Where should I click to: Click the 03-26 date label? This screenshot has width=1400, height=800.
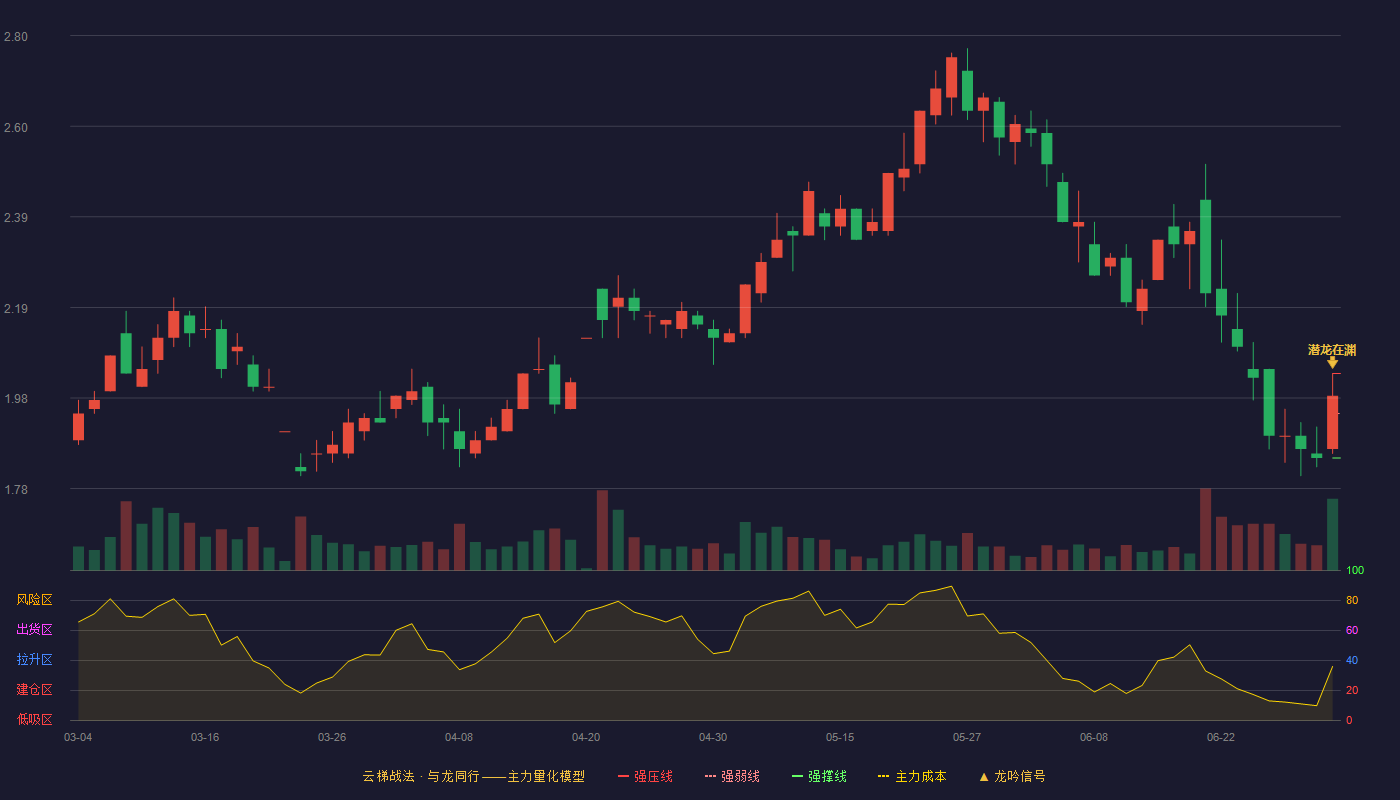pyautogui.click(x=332, y=737)
